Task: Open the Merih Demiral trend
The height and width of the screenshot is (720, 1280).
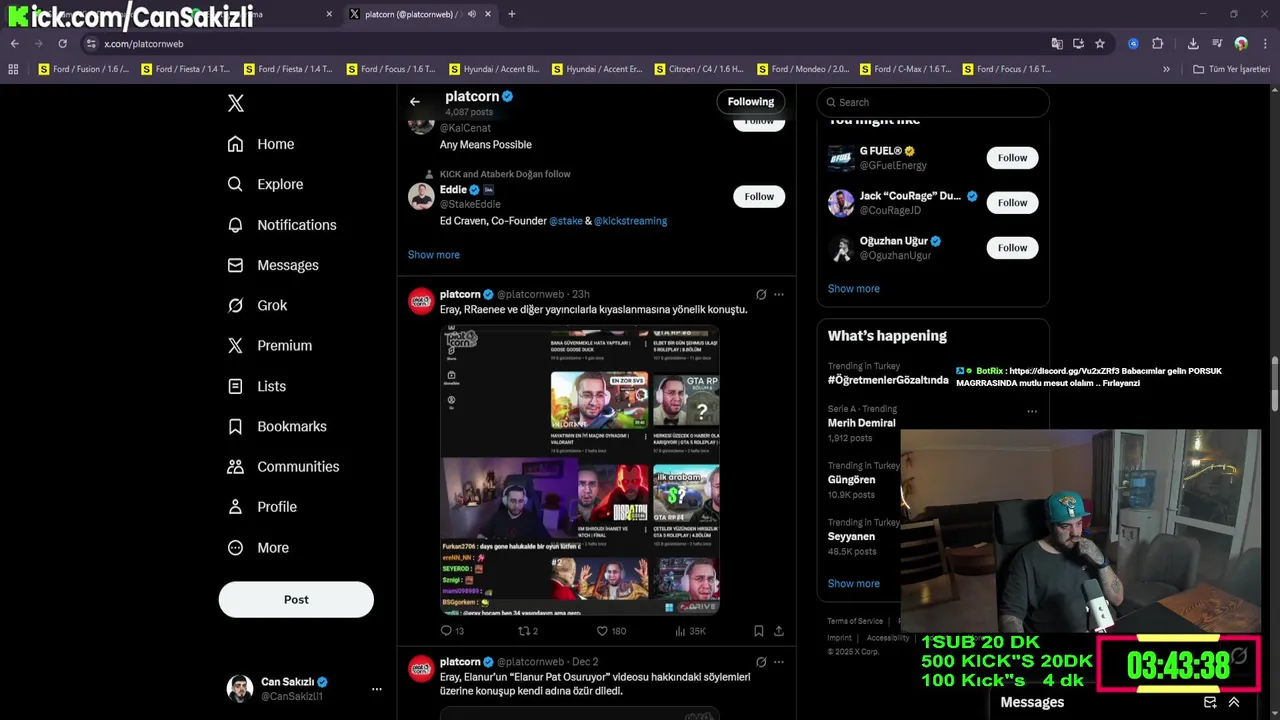Action: (x=861, y=423)
